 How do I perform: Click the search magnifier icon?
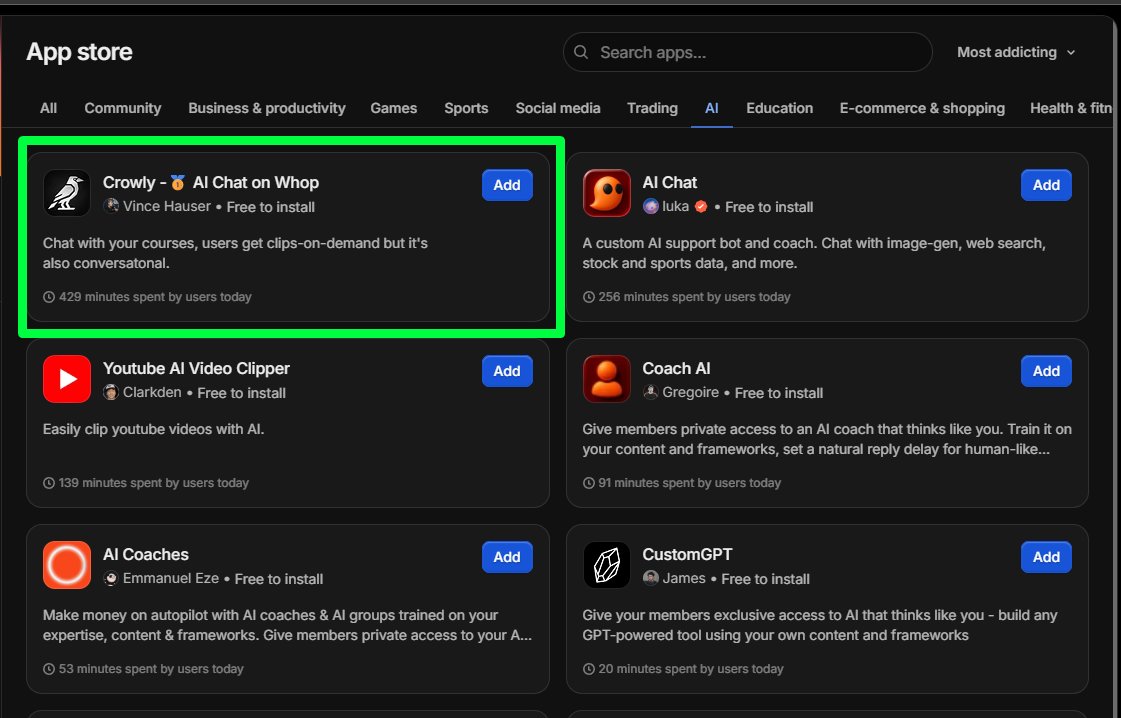coord(581,52)
